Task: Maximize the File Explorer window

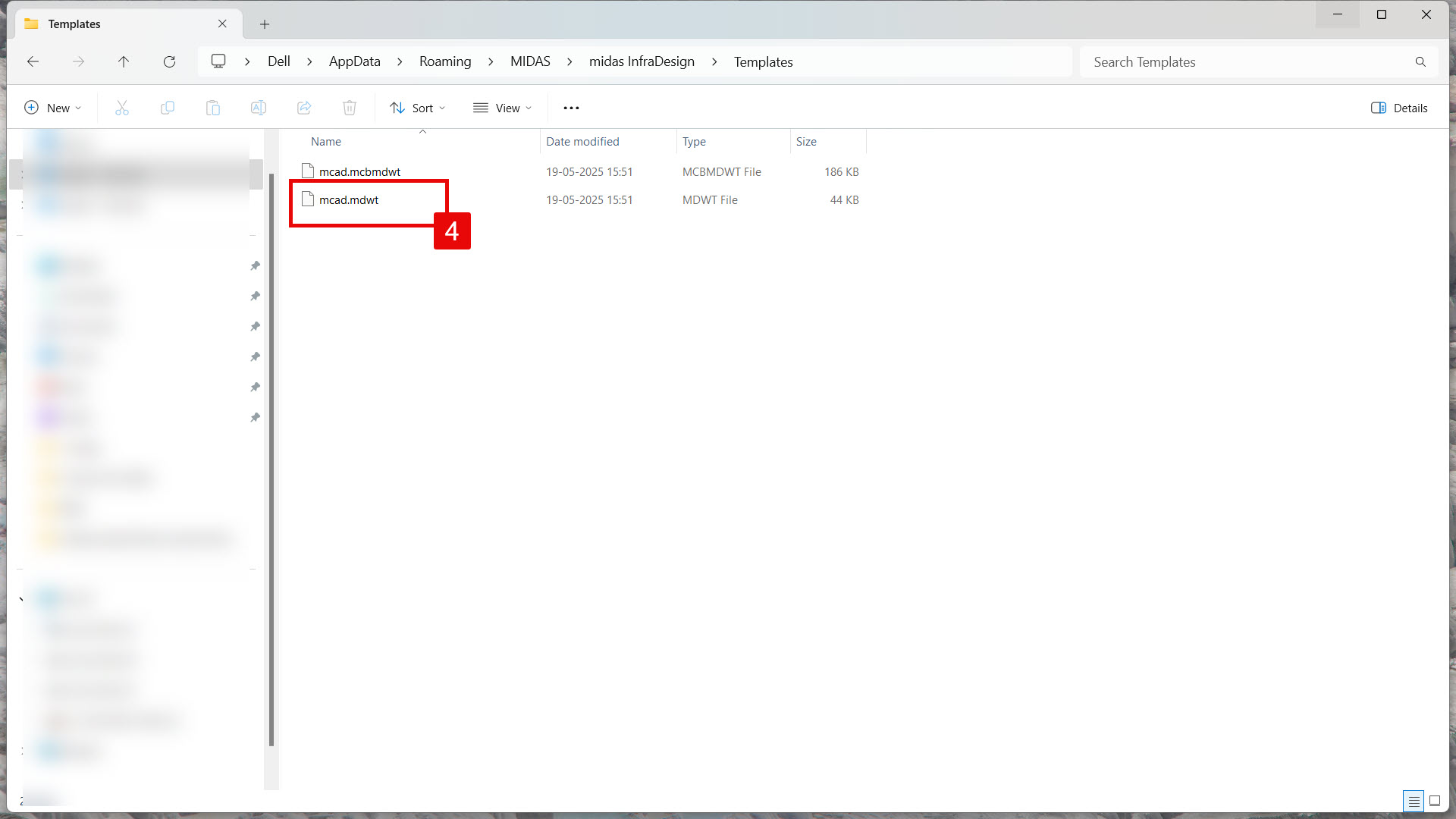Action: 1382,14
